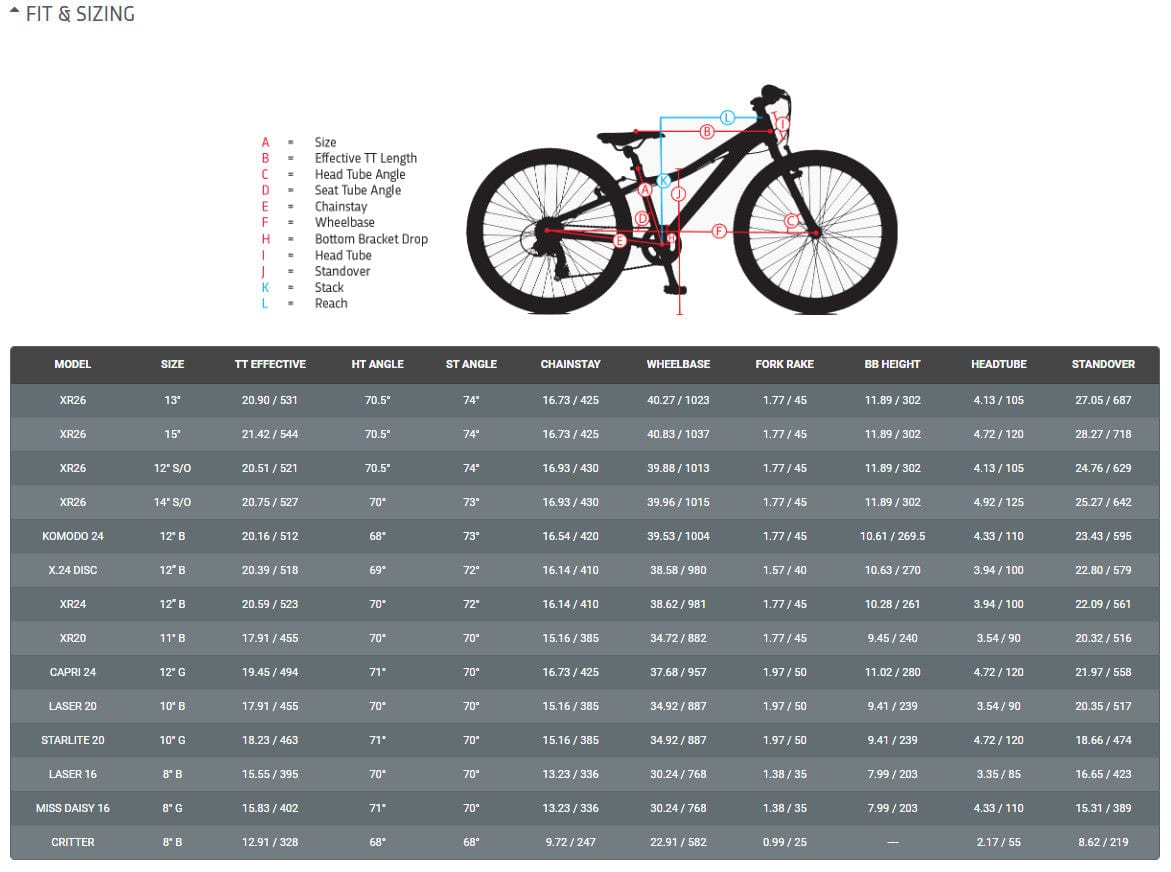1171x872 pixels.
Task: Click the circled J standover marker
Action: pyautogui.click(x=679, y=193)
